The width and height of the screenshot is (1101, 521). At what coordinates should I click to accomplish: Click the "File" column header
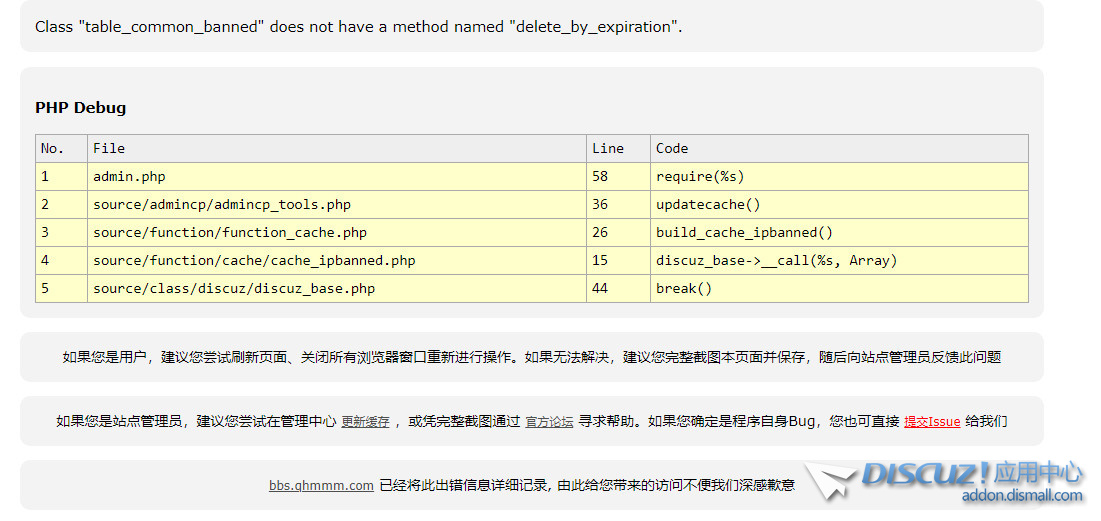(109, 148)
